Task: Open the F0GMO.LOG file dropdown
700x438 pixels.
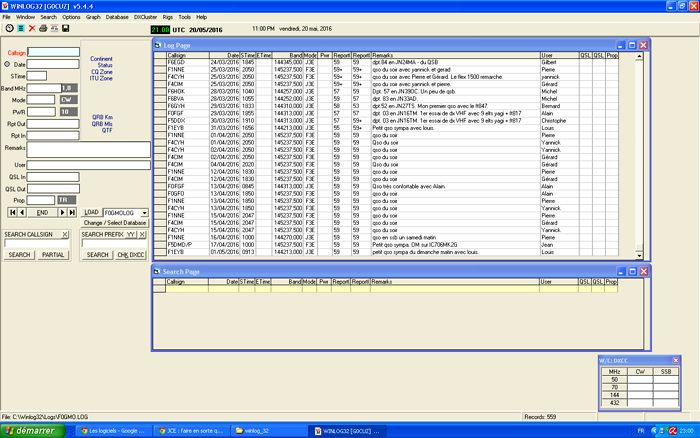Action: (144, 213)
